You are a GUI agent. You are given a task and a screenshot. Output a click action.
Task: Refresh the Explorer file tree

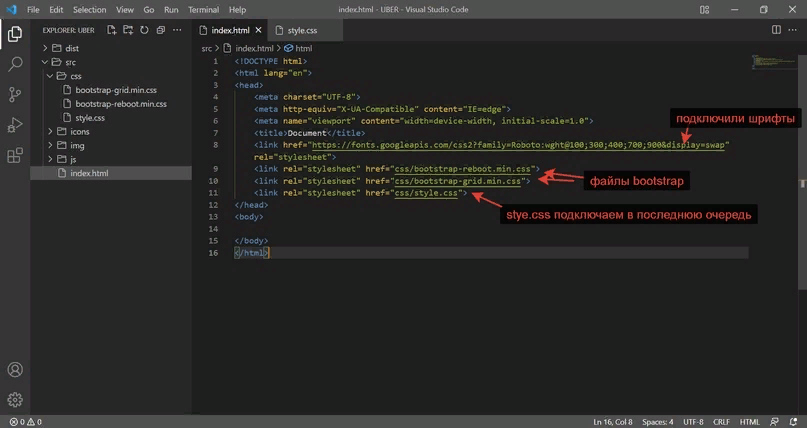click(144, 30)
